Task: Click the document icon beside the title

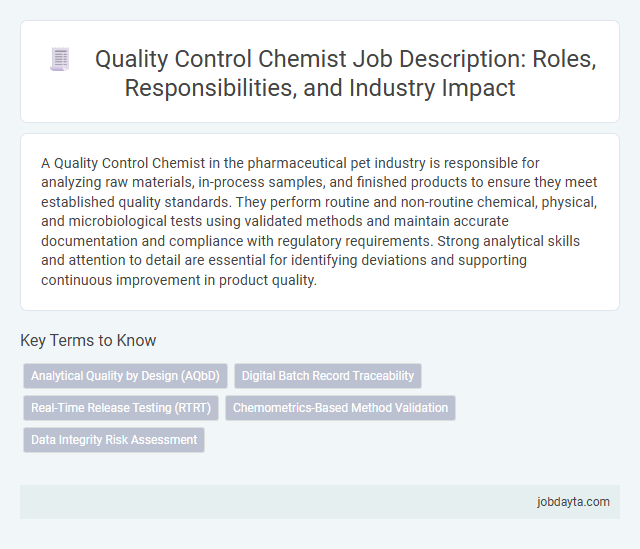Action: pos(60,59)
